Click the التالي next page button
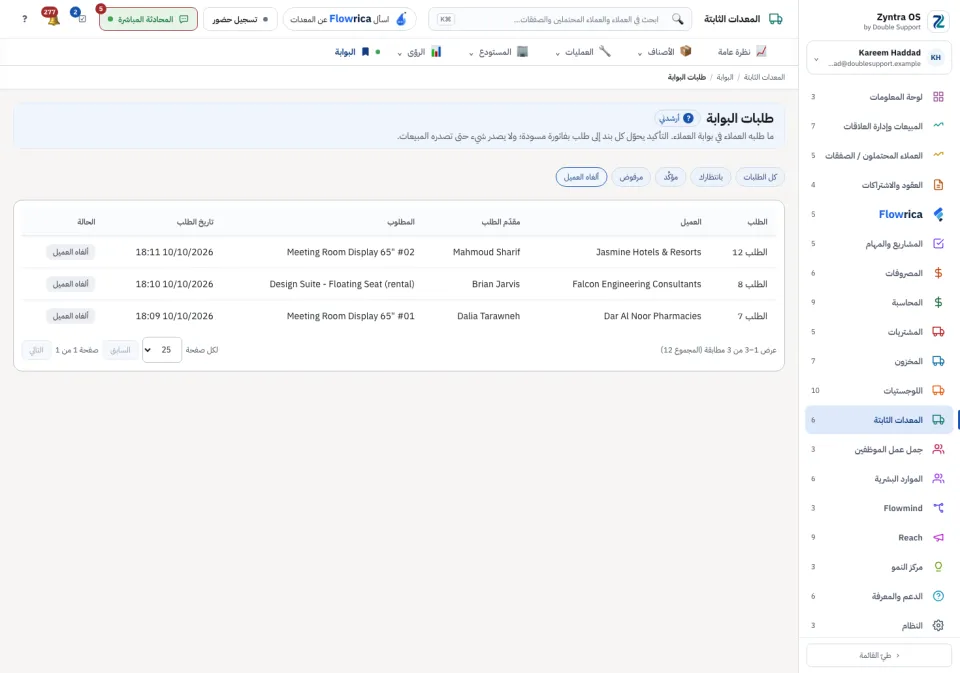 click(37, 350)
